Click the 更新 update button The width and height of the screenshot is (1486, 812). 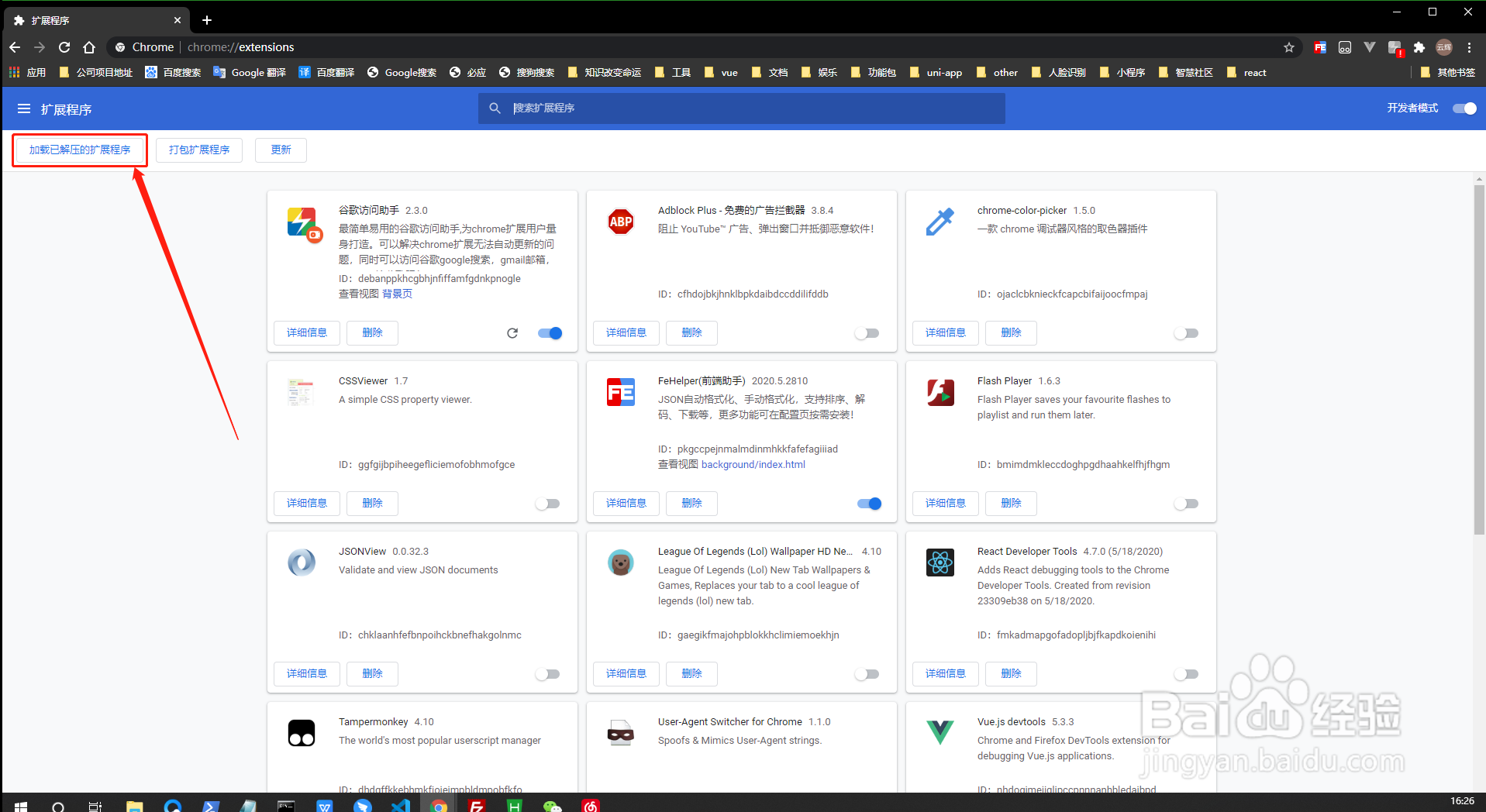point(281,150)
